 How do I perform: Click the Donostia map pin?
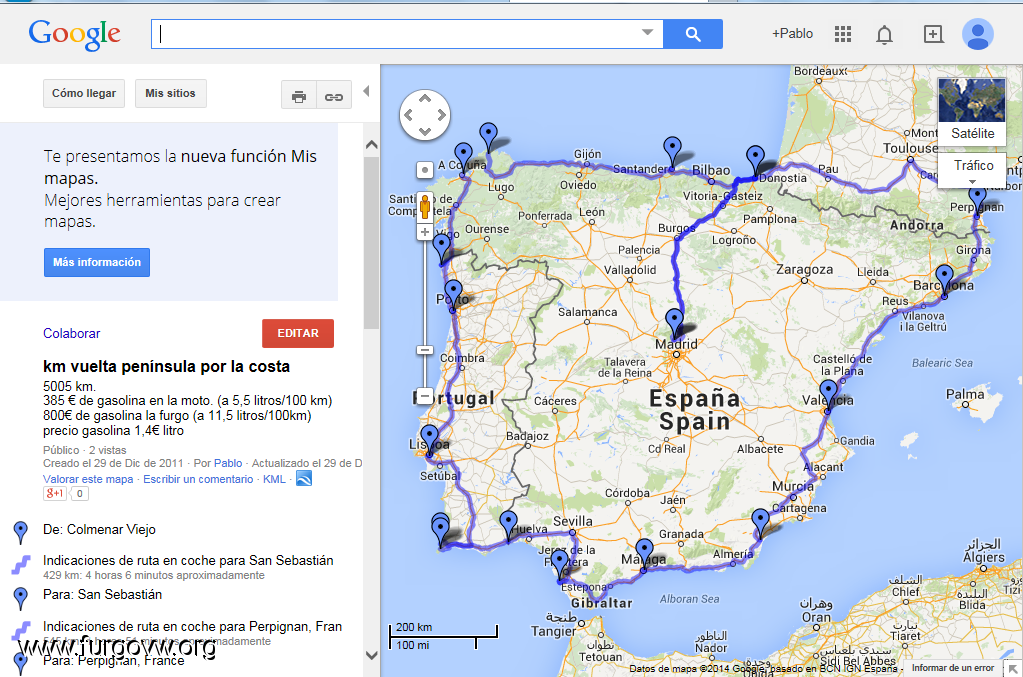click(755, 160)
